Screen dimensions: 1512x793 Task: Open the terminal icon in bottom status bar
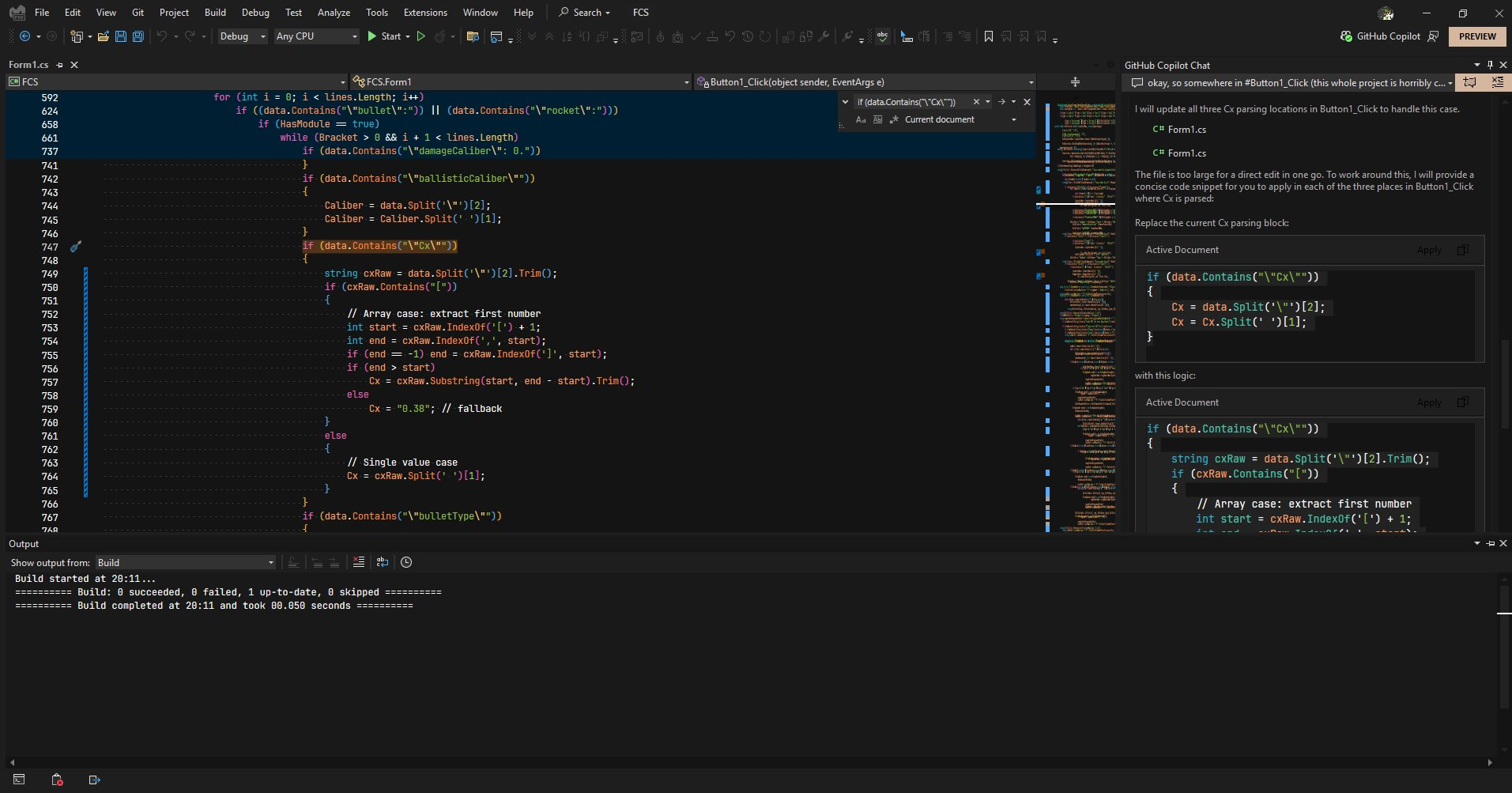click(19, 780)
